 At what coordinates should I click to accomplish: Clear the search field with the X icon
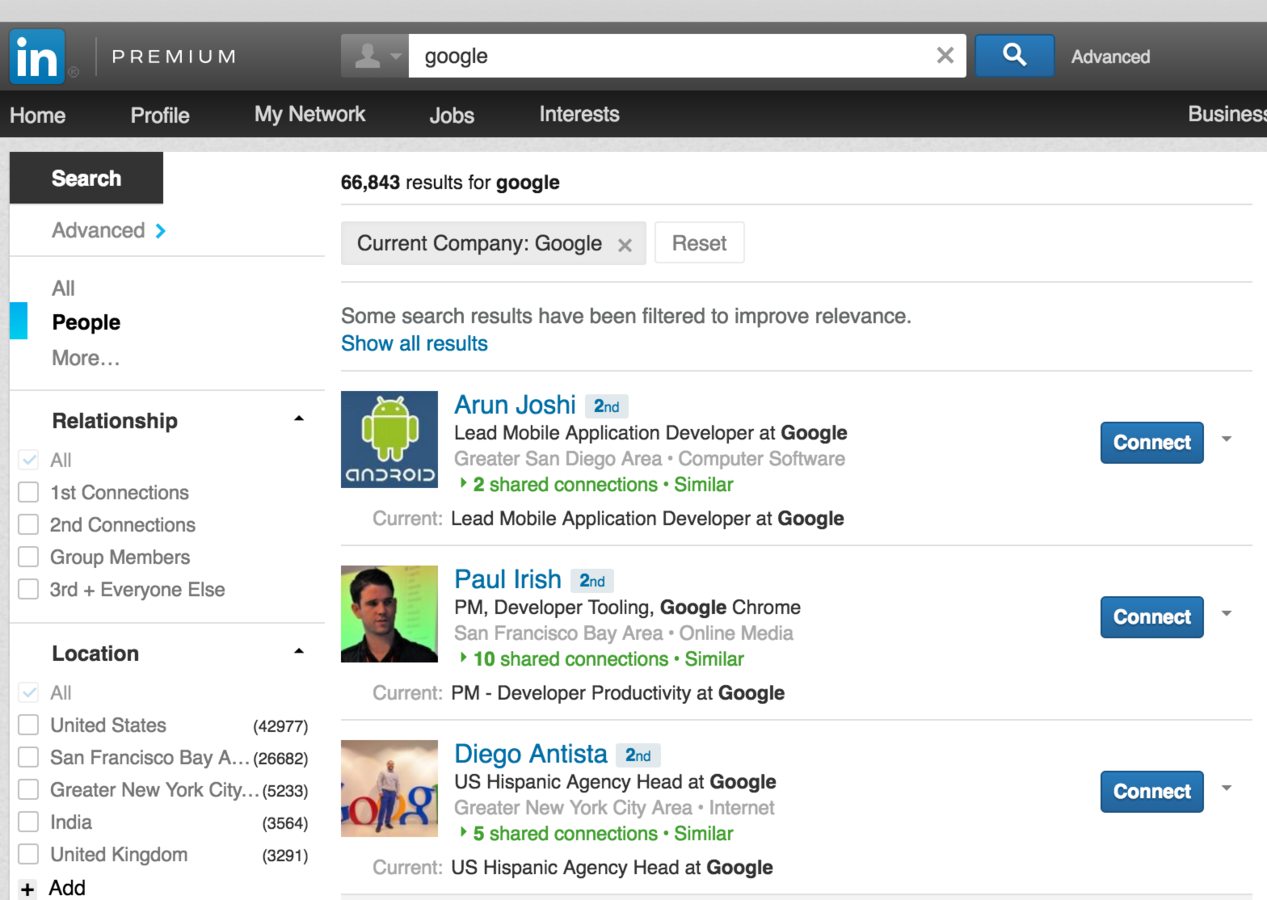tap(944, 56)
